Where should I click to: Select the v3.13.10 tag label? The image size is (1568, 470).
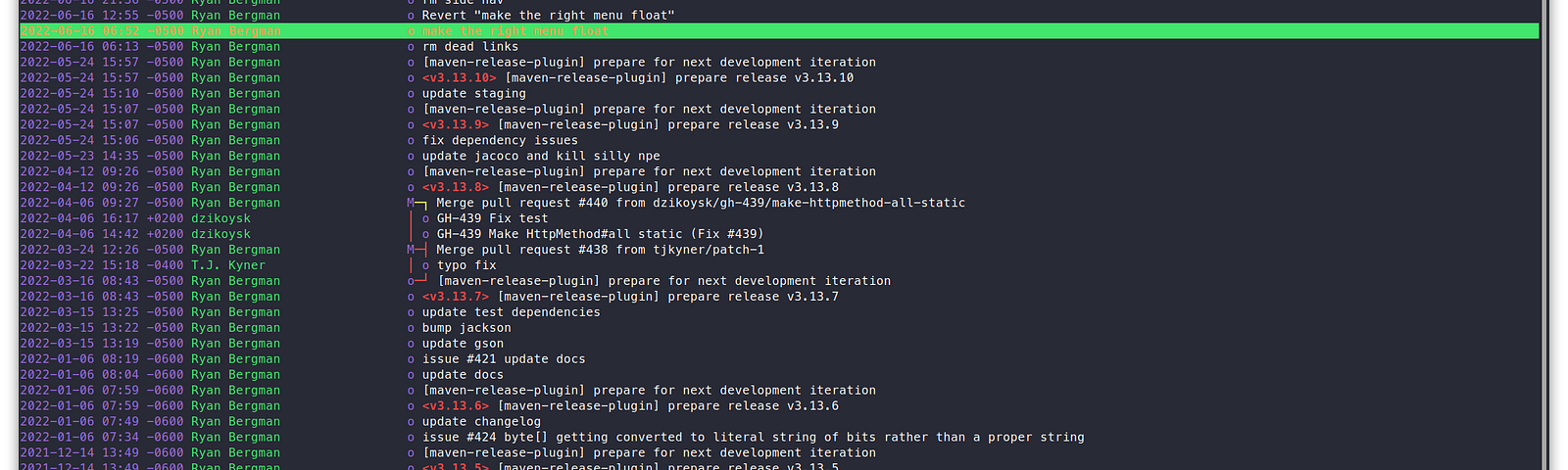point(460,78)
